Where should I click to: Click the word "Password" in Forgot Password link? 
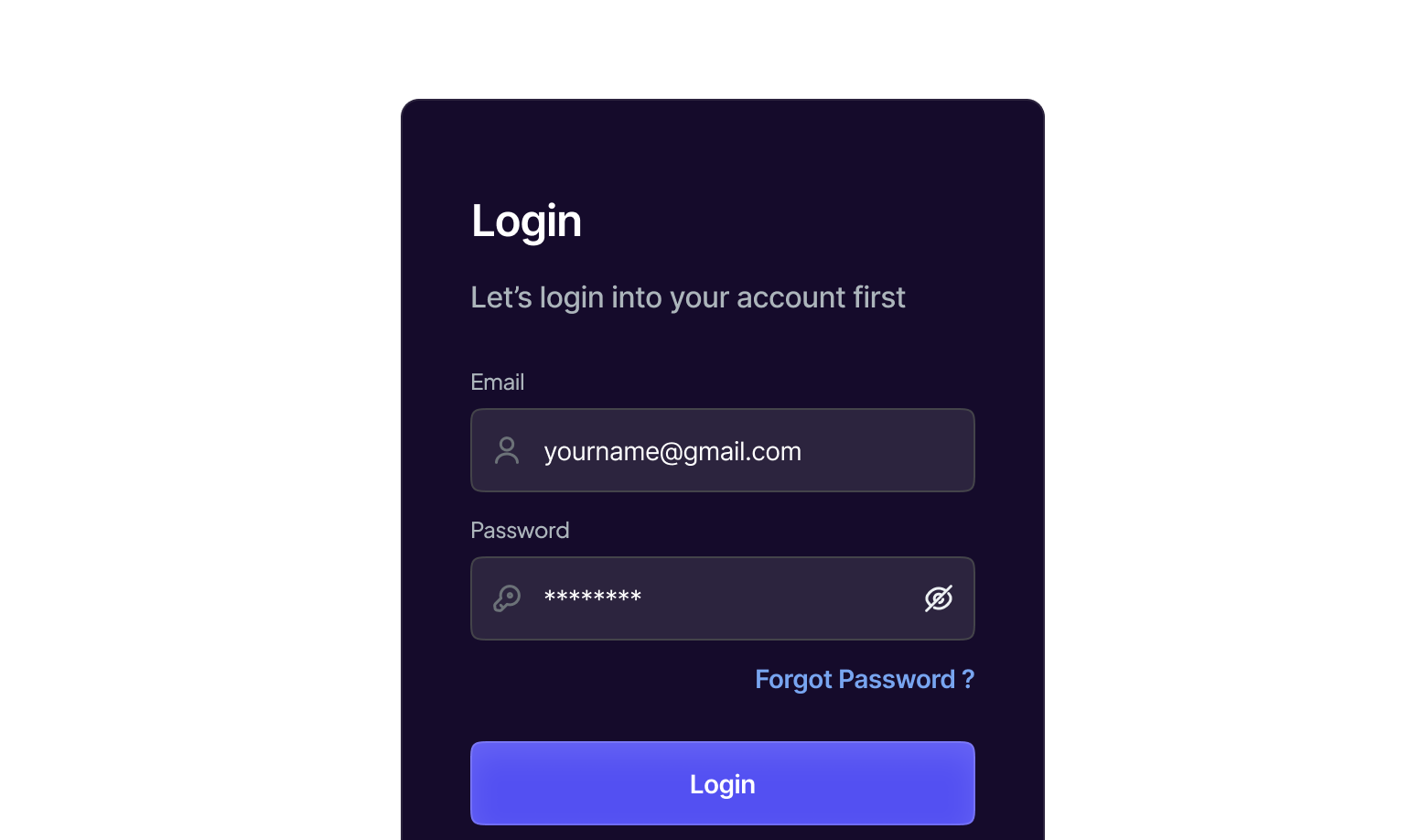(897, 679)
